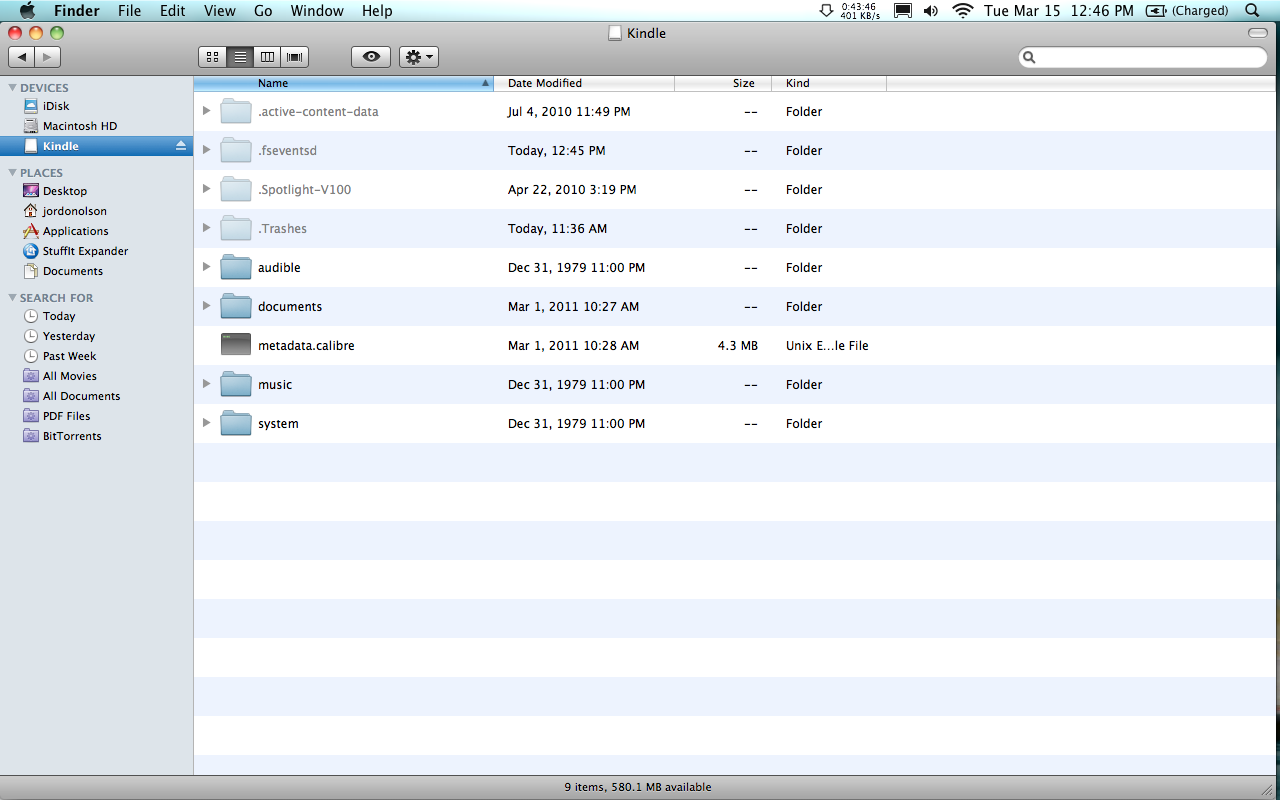Switch to Cover Flow view
Viewport: 1280px width, 800px height.
[295, 57]
